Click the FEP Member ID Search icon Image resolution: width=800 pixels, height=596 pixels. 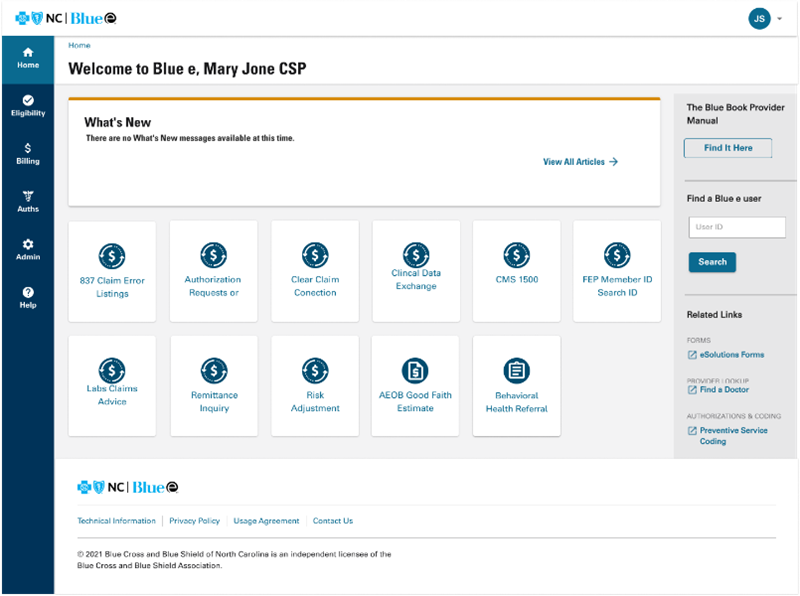pyautogui.click(x=617, y=254)
